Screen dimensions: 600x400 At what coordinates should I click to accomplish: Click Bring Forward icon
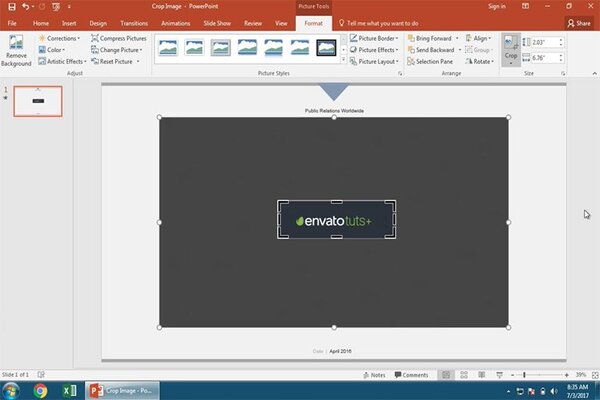[x=411, y=38]
